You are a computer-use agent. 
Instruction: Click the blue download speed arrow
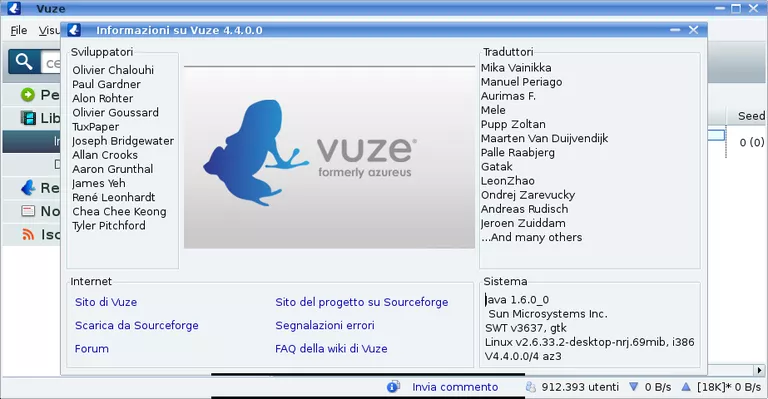[633, 387]
